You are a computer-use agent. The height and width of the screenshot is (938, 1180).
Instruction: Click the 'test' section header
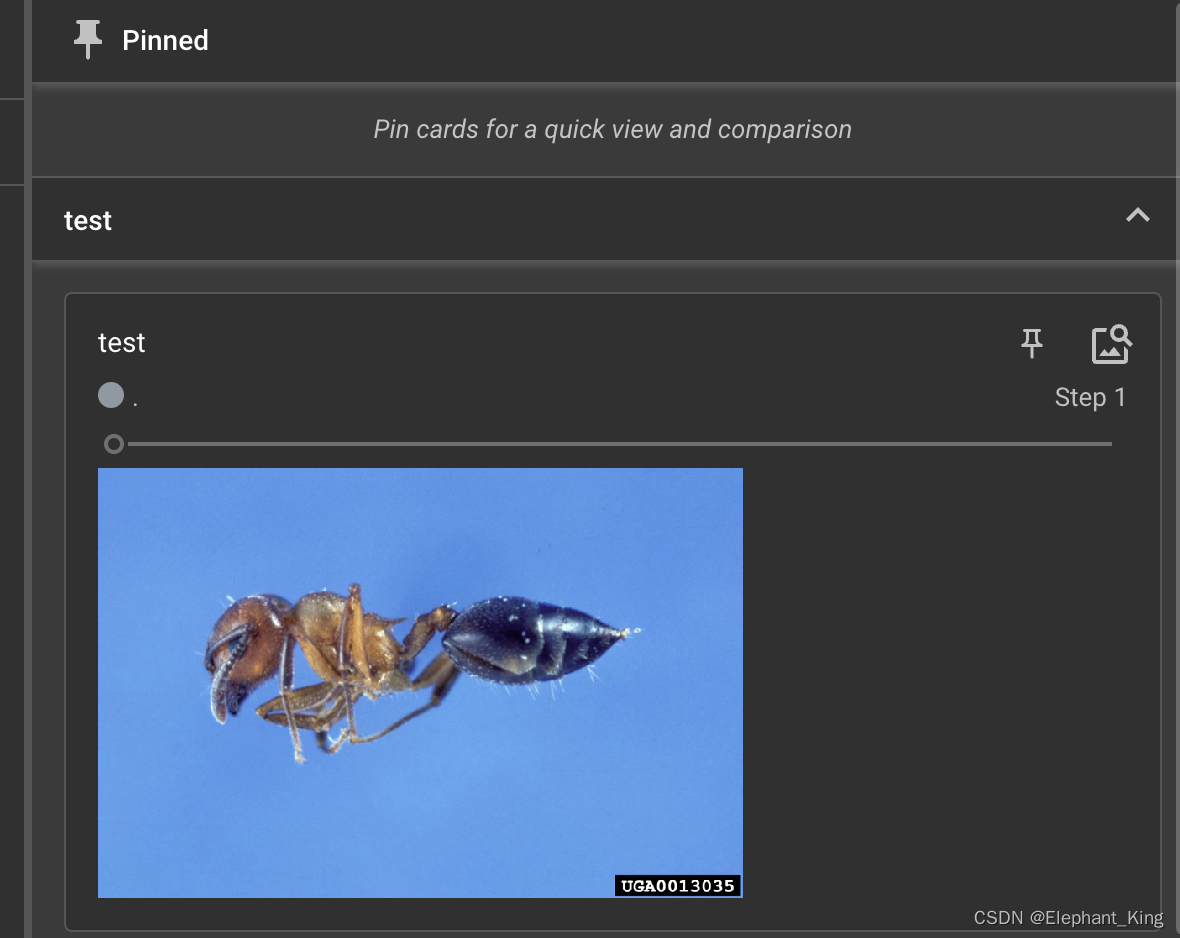click(x=604, y=219)
